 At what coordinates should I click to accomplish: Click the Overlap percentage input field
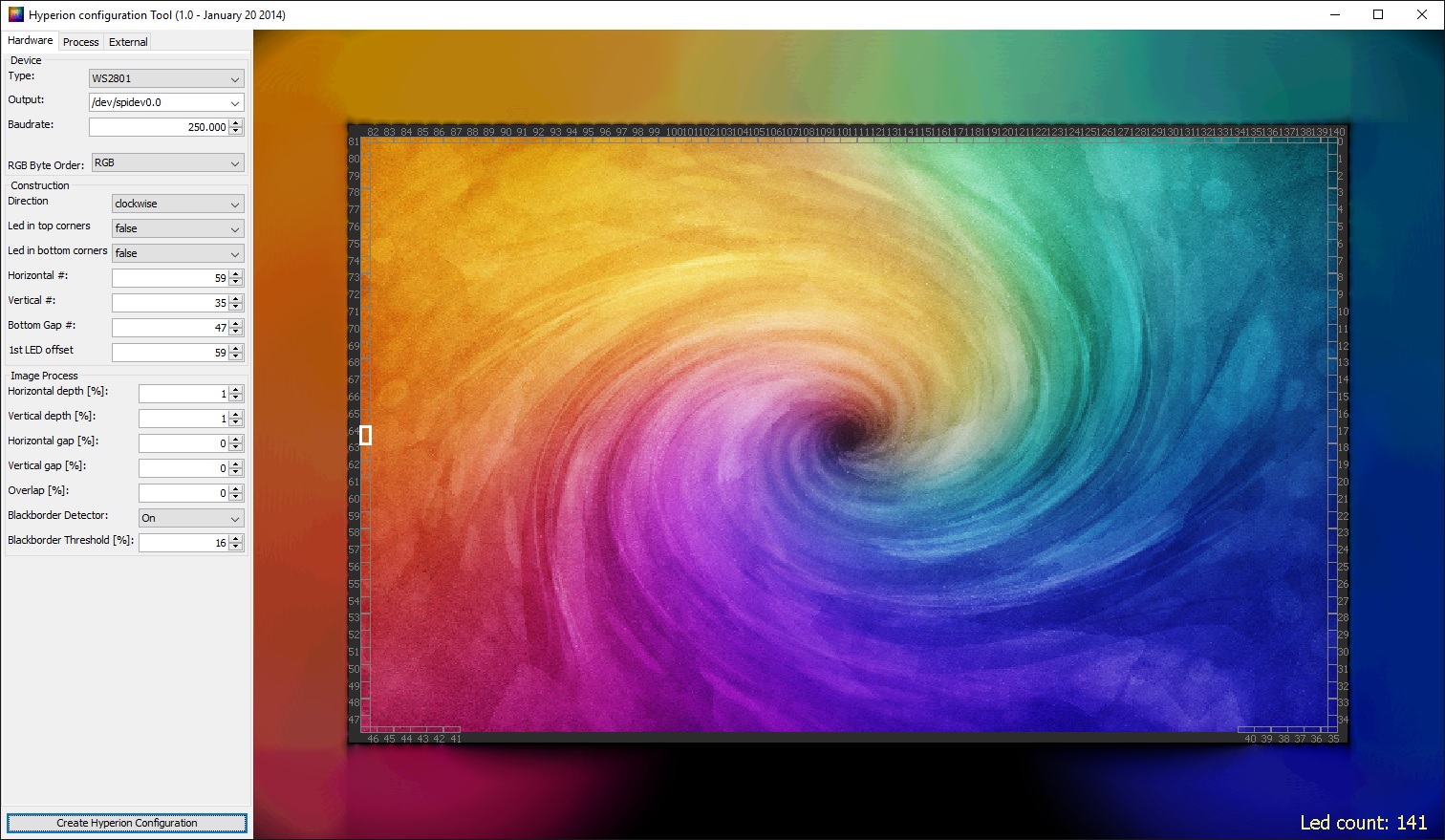183,493
